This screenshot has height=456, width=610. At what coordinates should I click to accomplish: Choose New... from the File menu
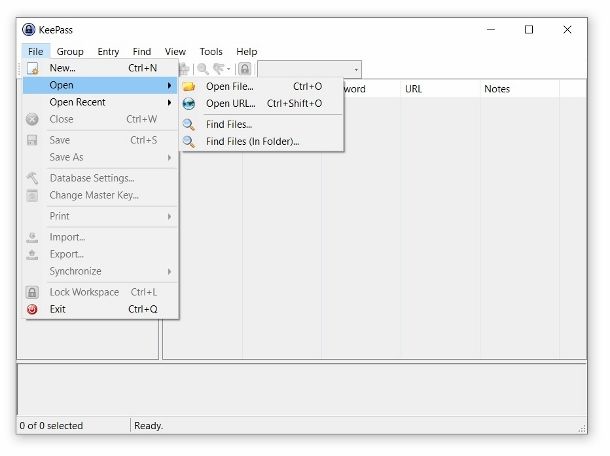point(100,68)
